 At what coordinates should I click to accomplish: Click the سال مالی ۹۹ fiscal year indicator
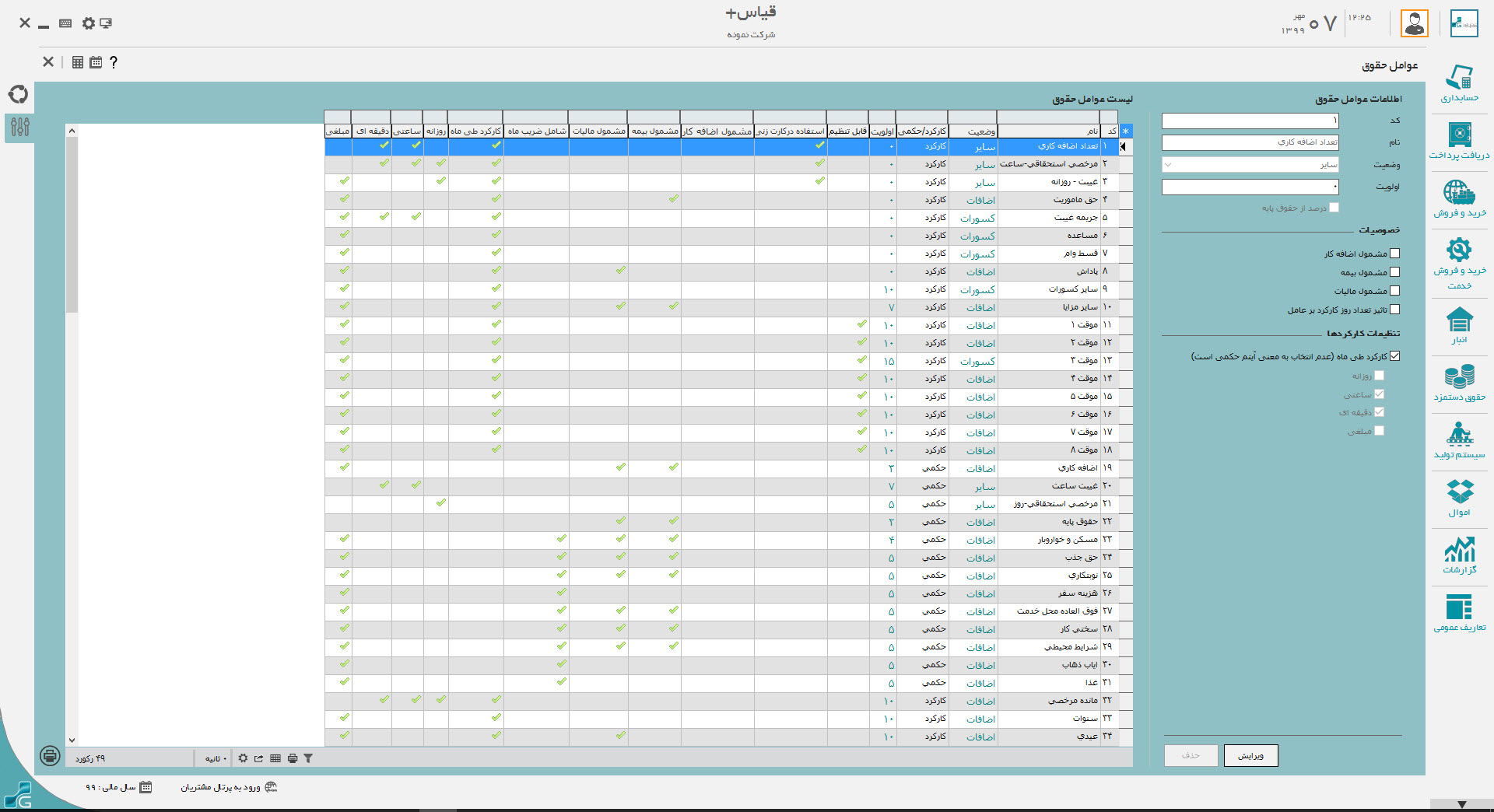(118, 787)
